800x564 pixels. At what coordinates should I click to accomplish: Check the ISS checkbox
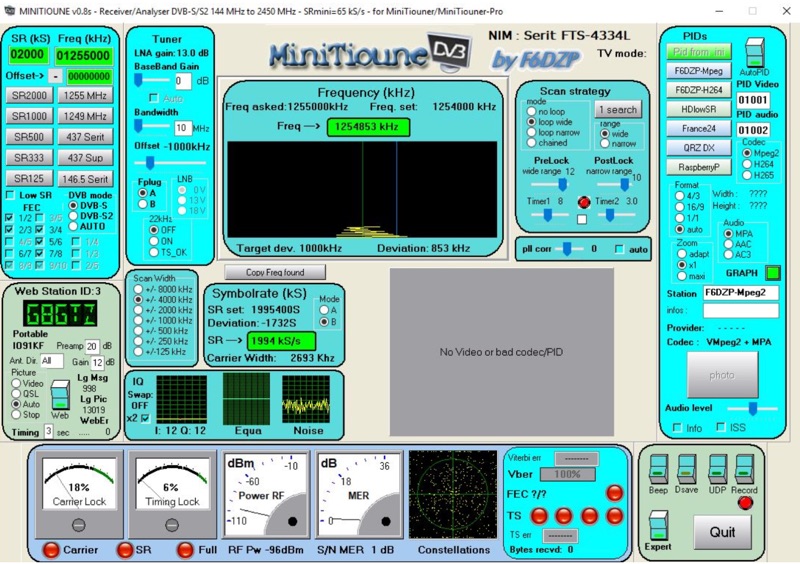(721, 427)
